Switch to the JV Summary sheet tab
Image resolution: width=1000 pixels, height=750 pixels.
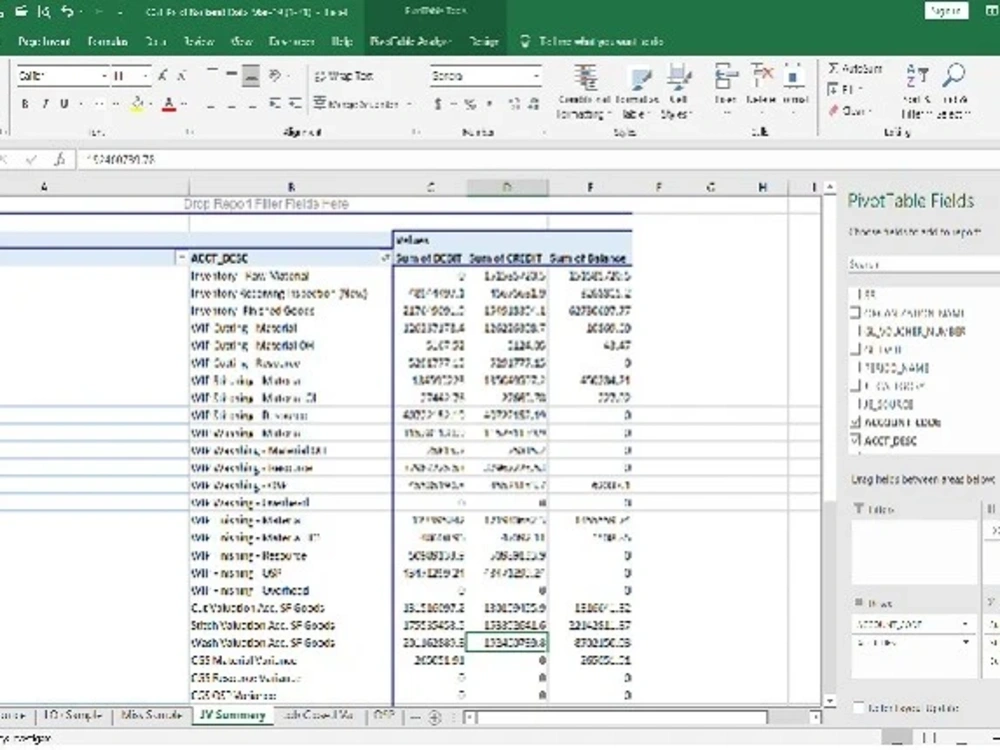tap(232, 716)
